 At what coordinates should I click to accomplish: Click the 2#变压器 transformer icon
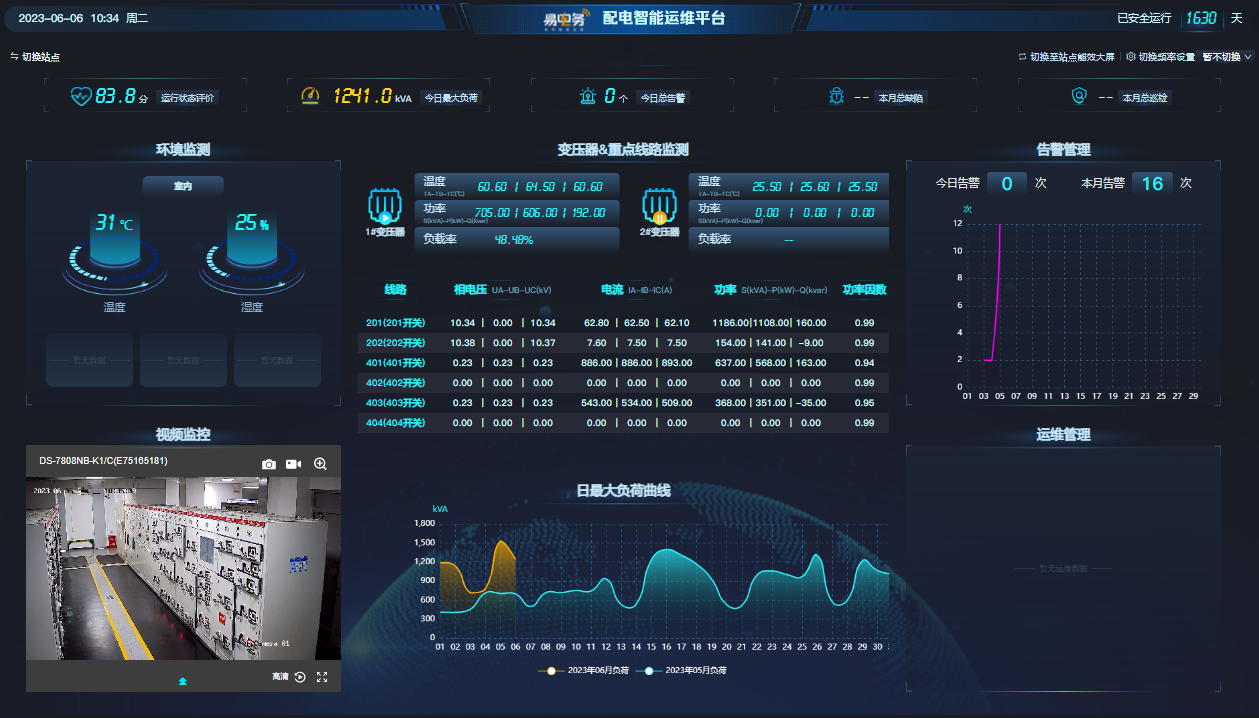659,207
